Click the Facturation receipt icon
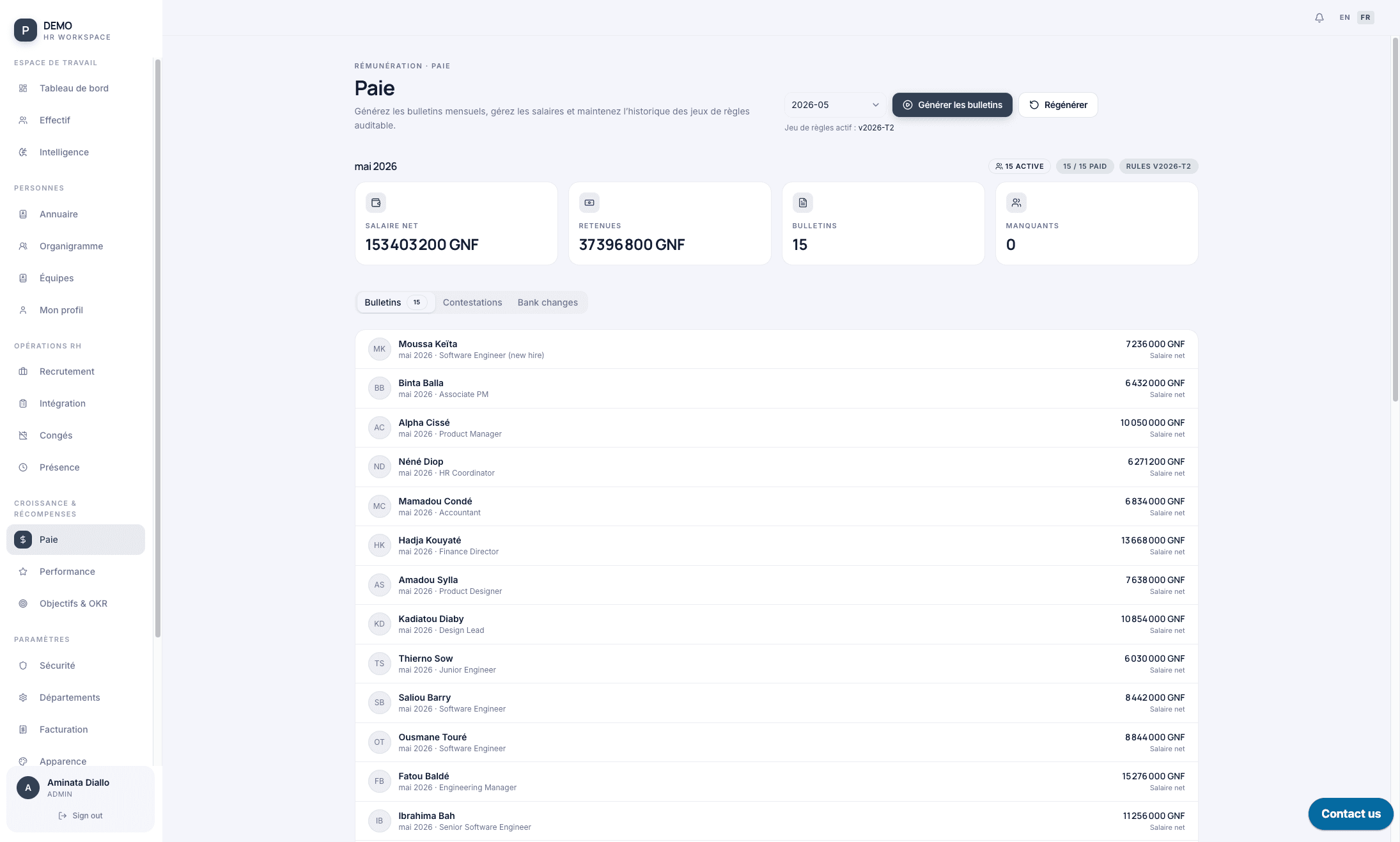Screen dimensions: 1400x842 pos(23,729)
